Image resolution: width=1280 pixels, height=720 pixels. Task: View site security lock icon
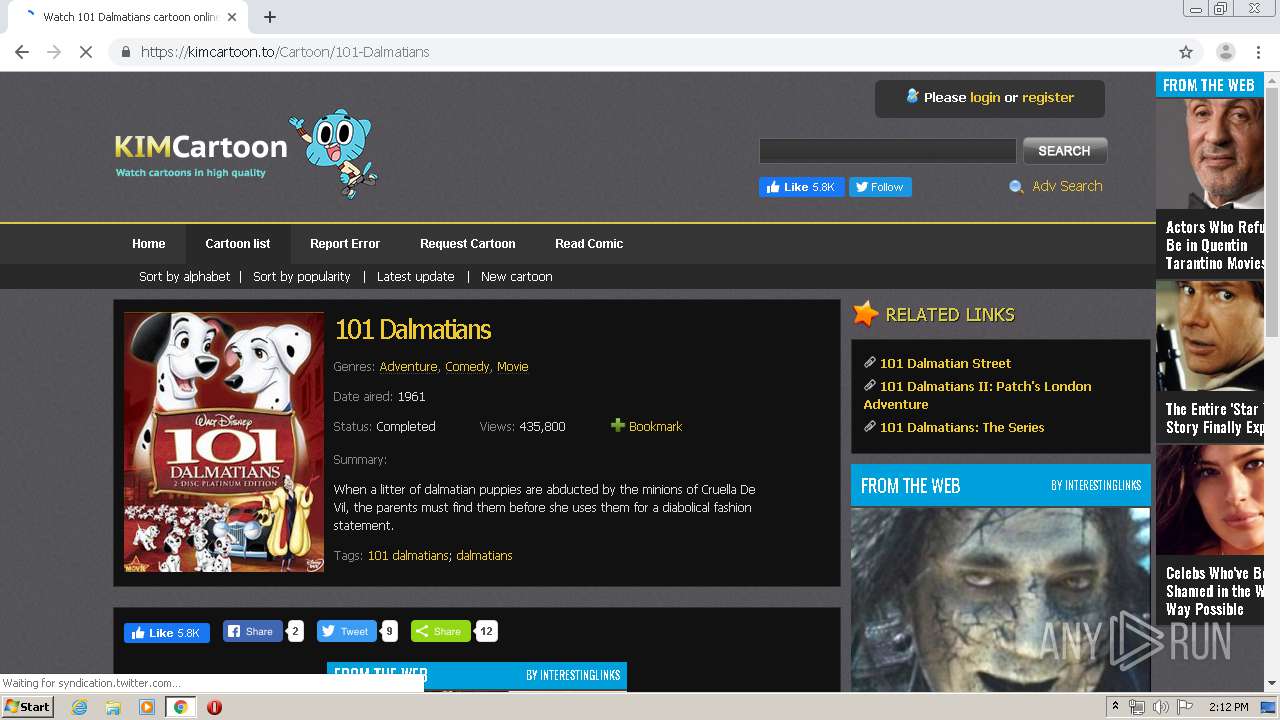125,52
